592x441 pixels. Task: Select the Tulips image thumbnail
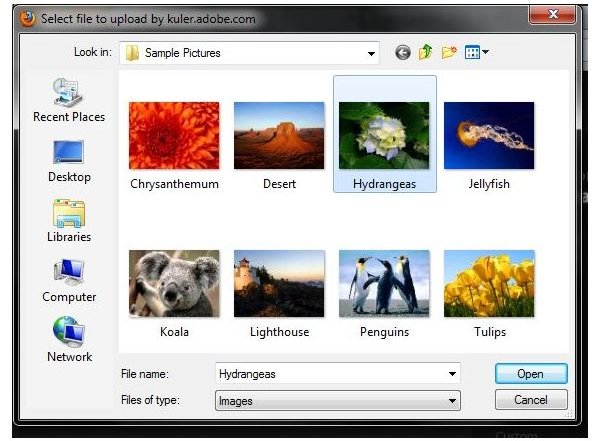tap(489, 283)
